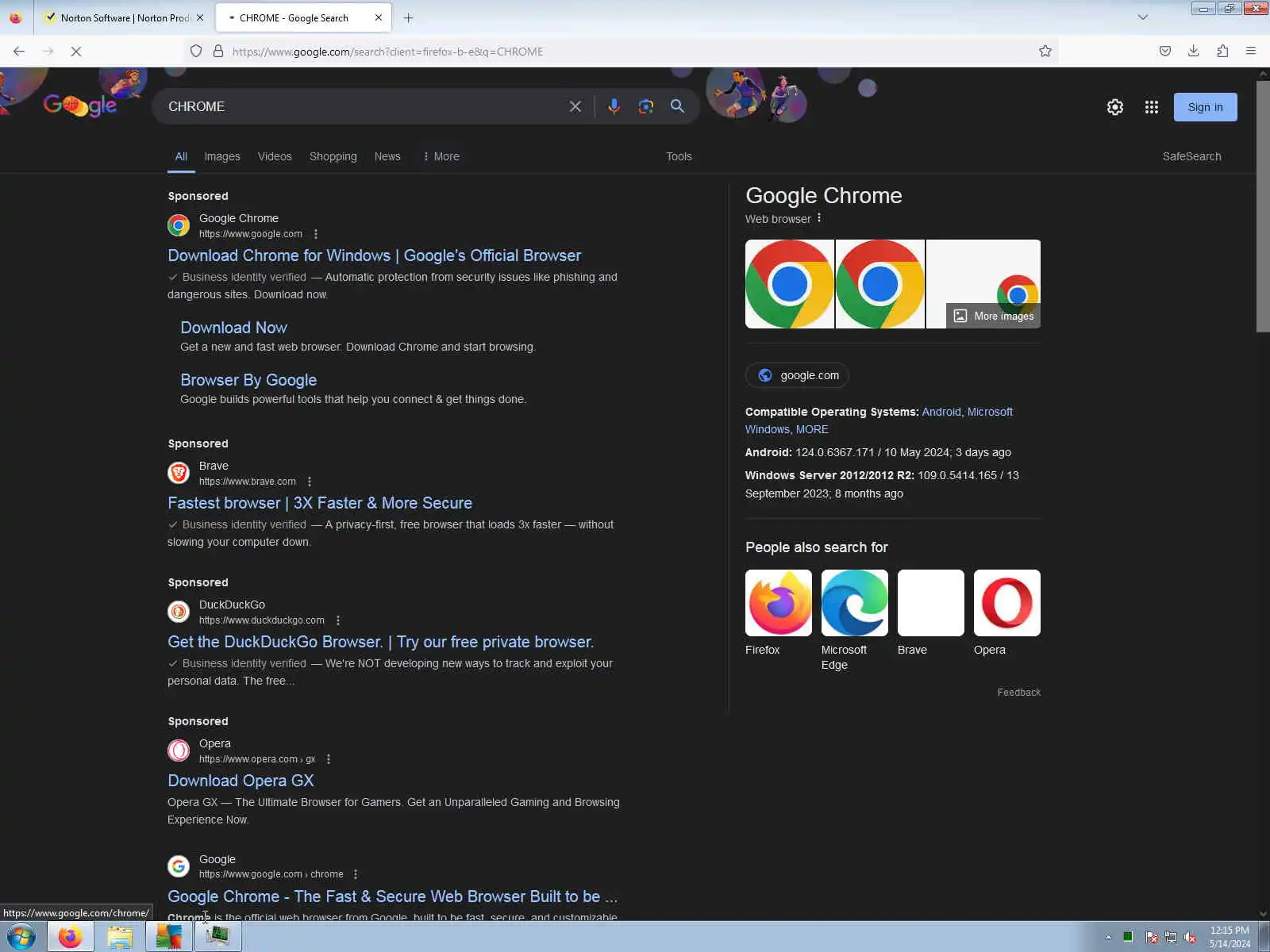
Task: Open Get the DuckDuckGo Browser link
Action: pos(380,642)
